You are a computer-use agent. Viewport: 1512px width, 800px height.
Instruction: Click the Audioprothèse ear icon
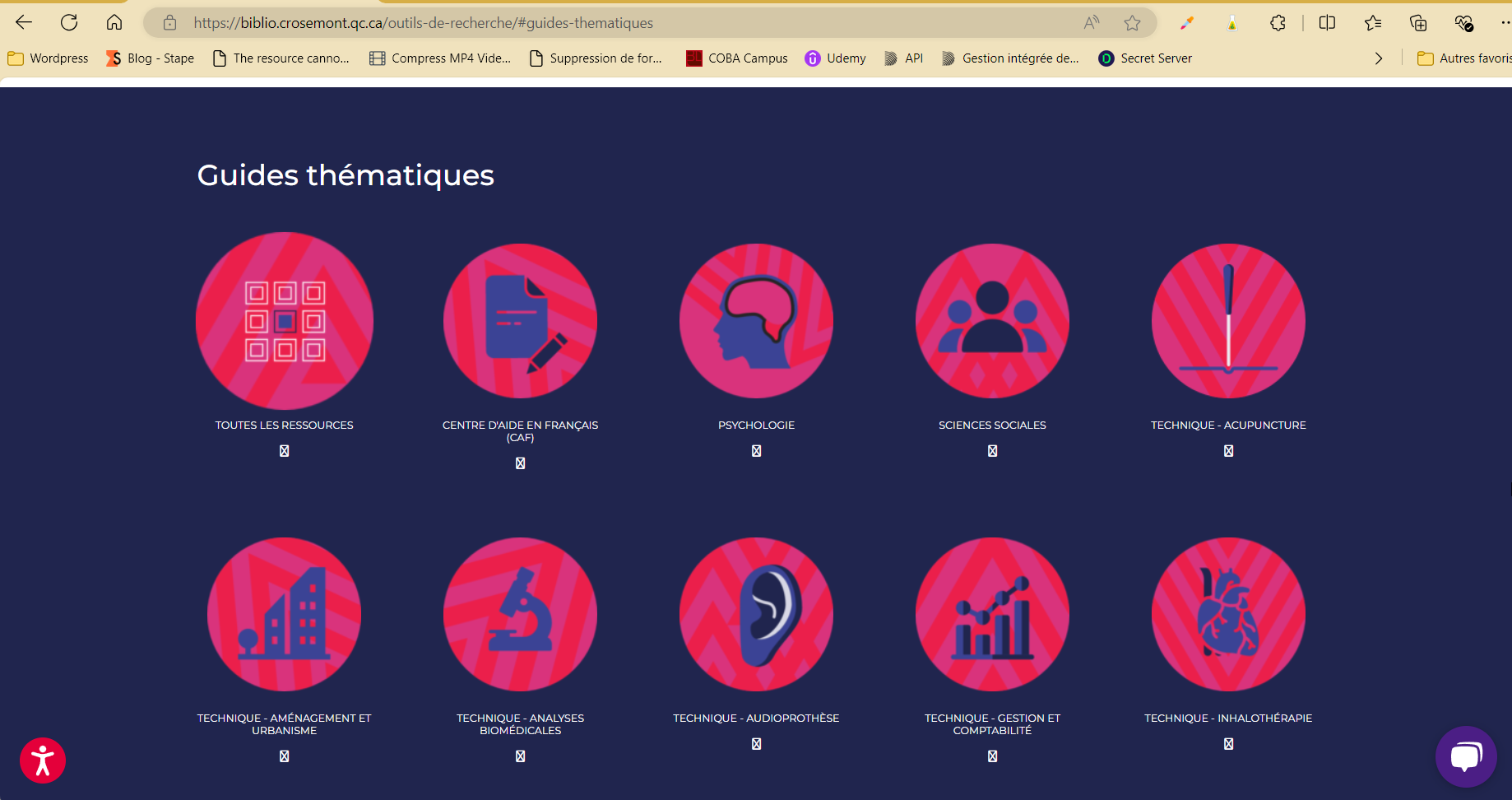pyautogui.click(x=756, y=614)
